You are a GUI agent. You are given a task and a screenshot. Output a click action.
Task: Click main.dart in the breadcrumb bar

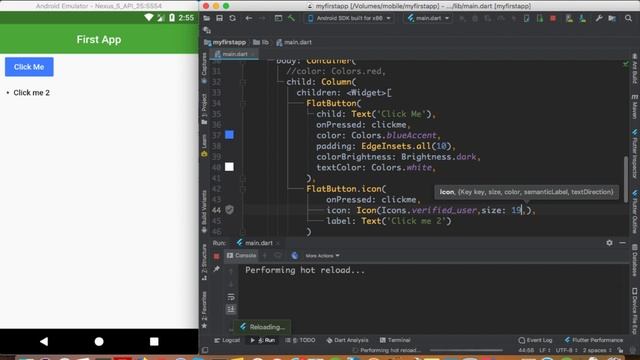pyautogui.click(x=294, y=42)
